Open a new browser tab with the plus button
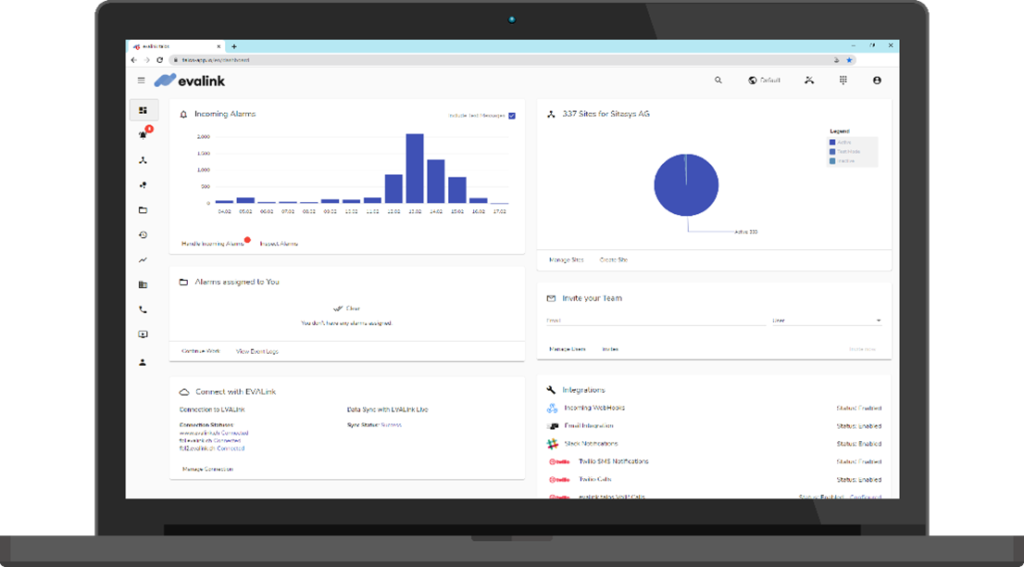This screenshot has width=1024, height=567. click(x=234, y=46)
